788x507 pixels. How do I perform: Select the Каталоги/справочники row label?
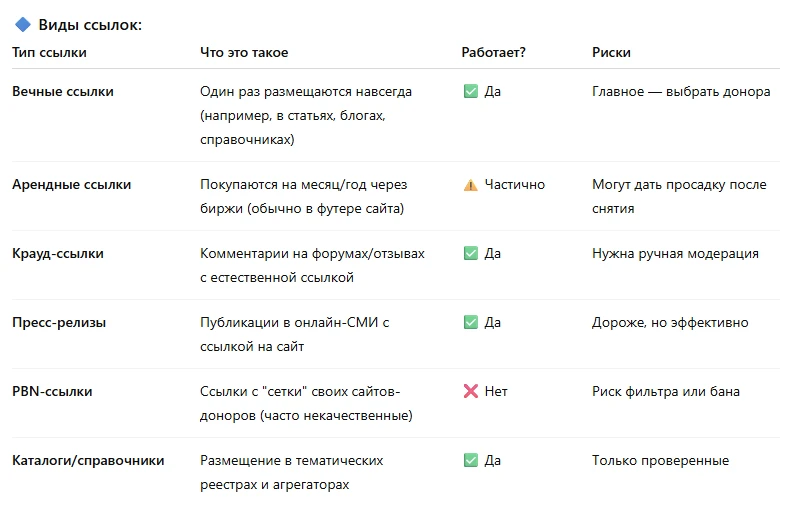[x=88, y=461]
